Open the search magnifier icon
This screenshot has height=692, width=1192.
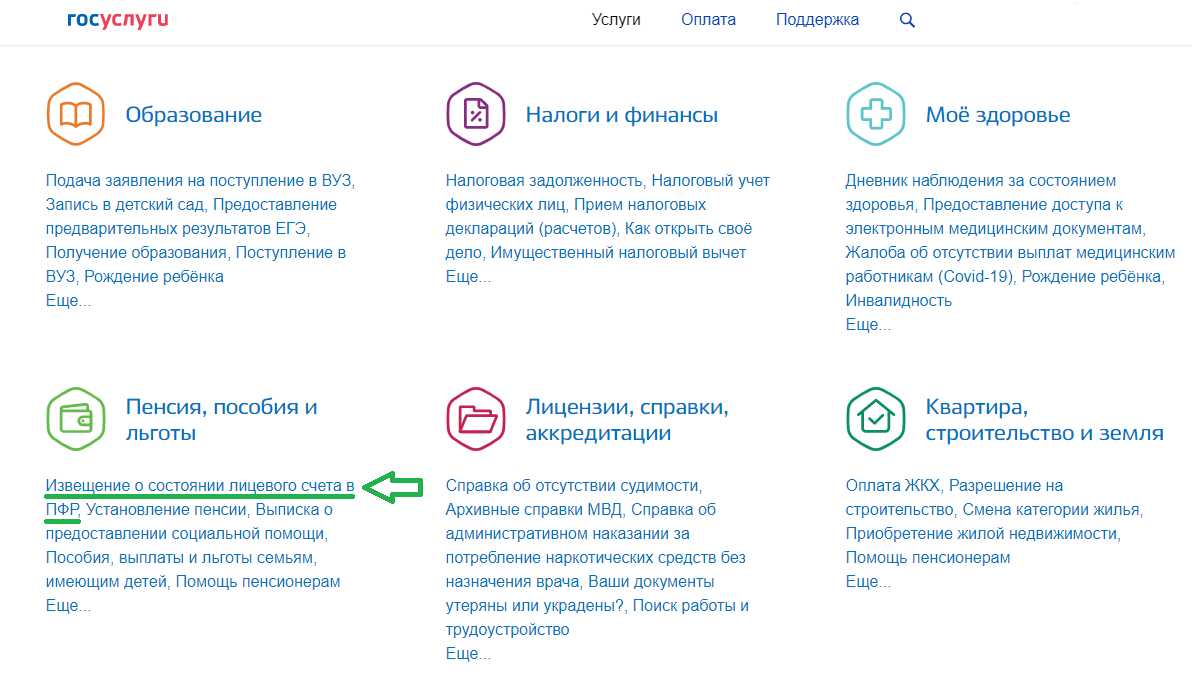point(907,20)
